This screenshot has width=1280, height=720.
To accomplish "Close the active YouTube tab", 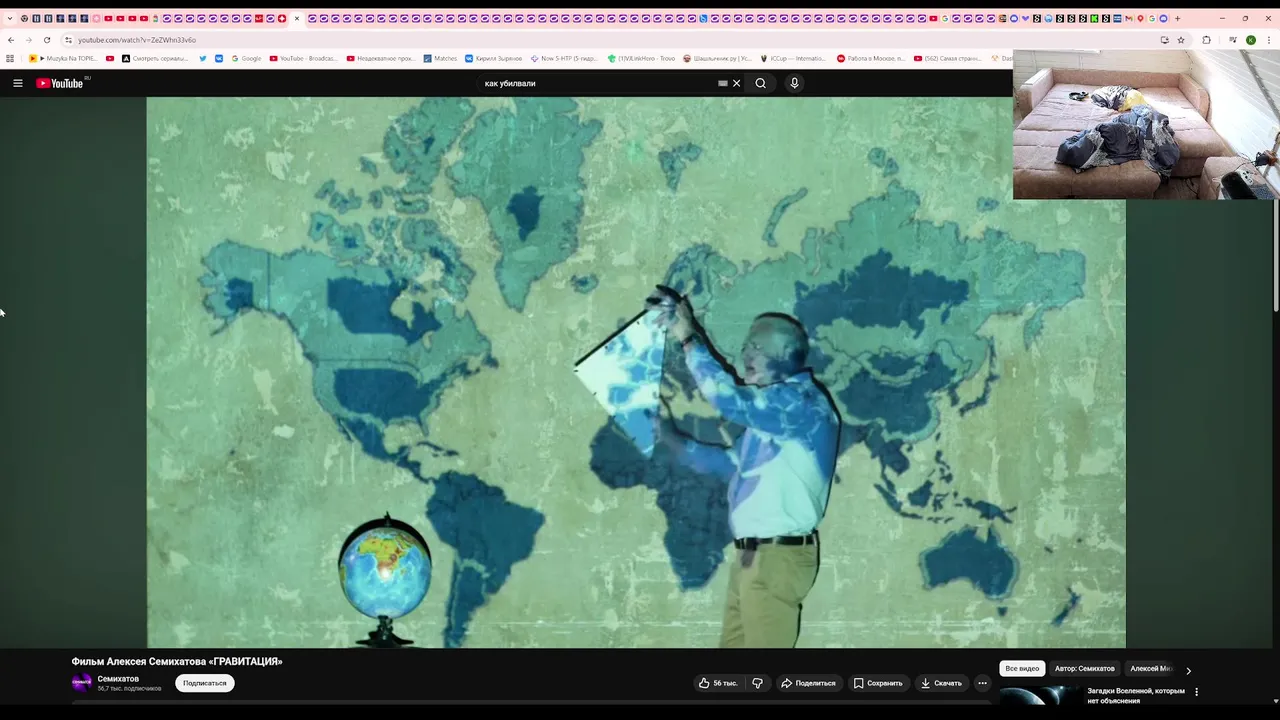I will [x=297, y=18].
